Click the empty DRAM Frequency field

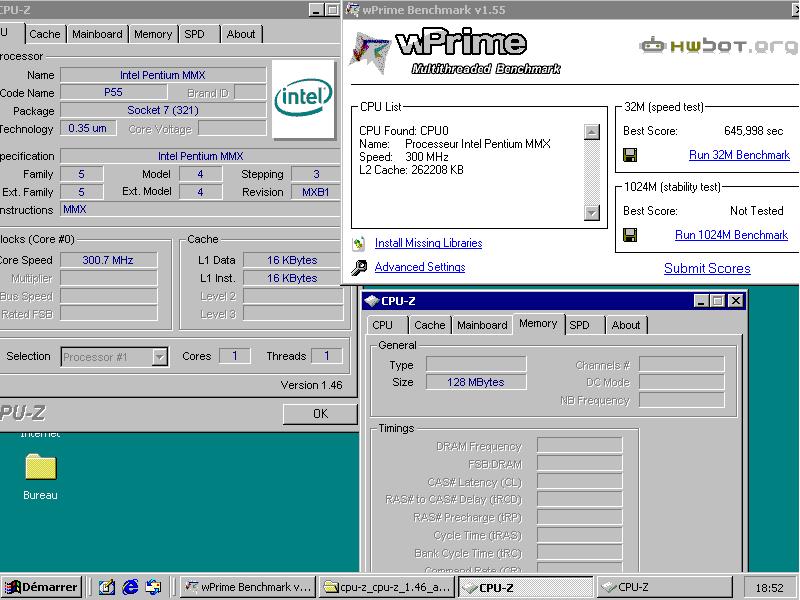click(x=580, y=445)
